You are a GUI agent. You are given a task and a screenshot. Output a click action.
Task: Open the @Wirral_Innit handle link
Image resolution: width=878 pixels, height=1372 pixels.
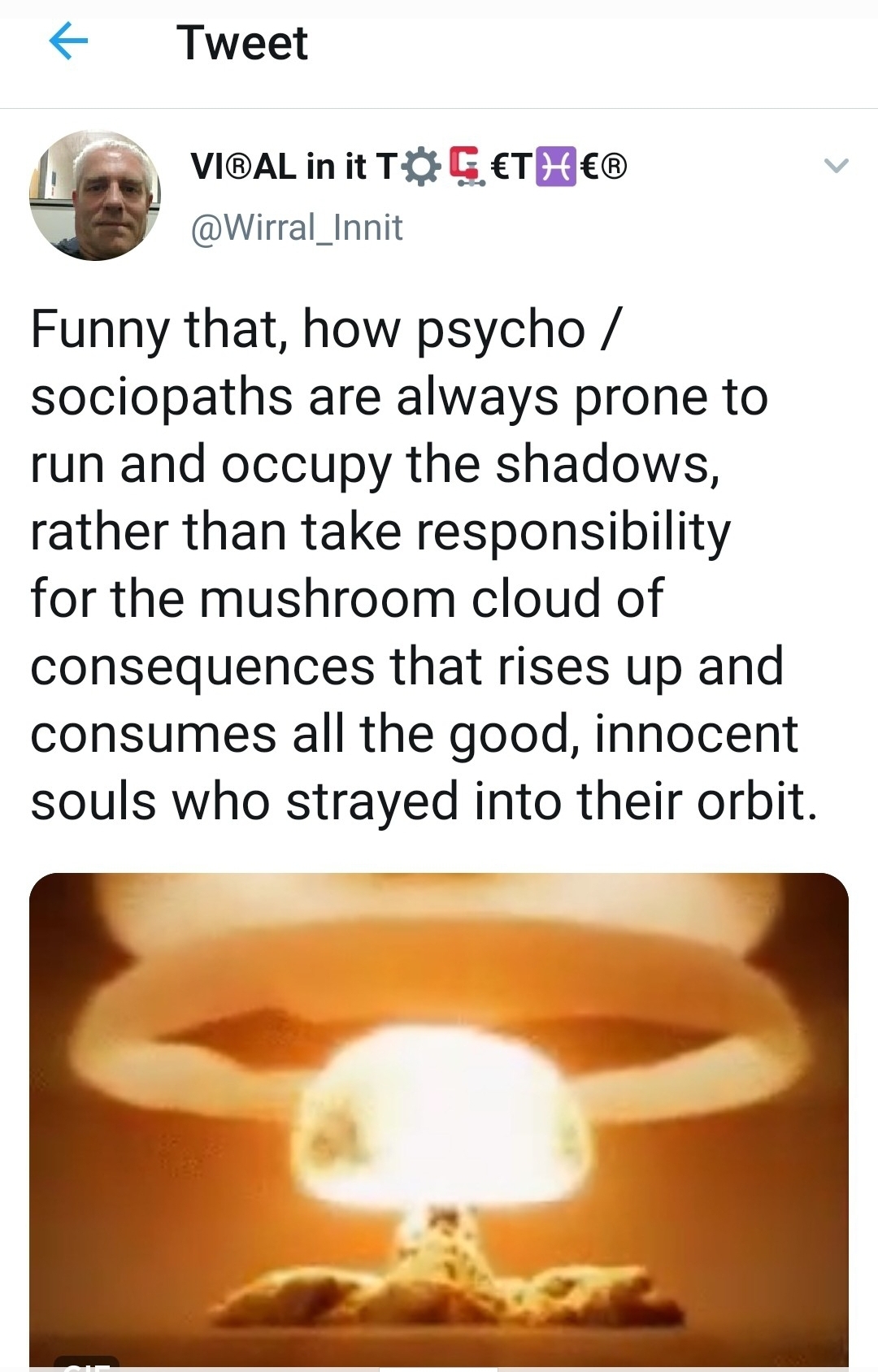pyautogui.click(x=297, y=227)
